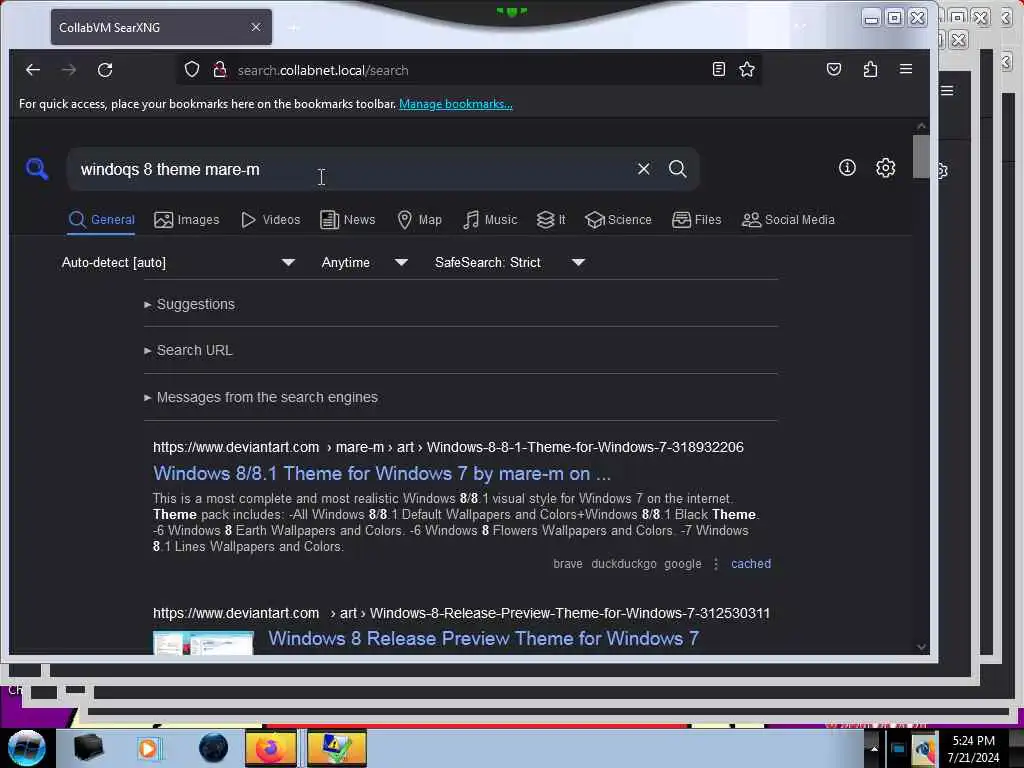Switch to the Music category
The height and width of the screenshot is (768, 1024).
[490, 220]
